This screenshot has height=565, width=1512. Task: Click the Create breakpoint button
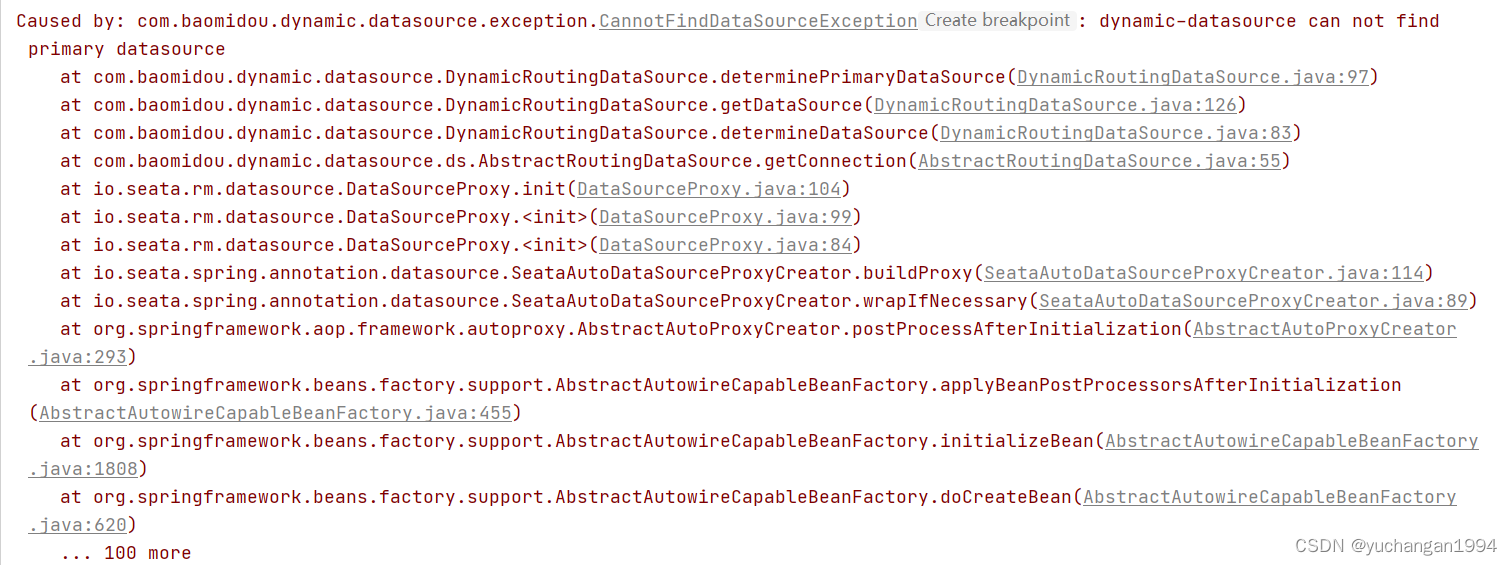pyautogui.click(x=997, y=21)
